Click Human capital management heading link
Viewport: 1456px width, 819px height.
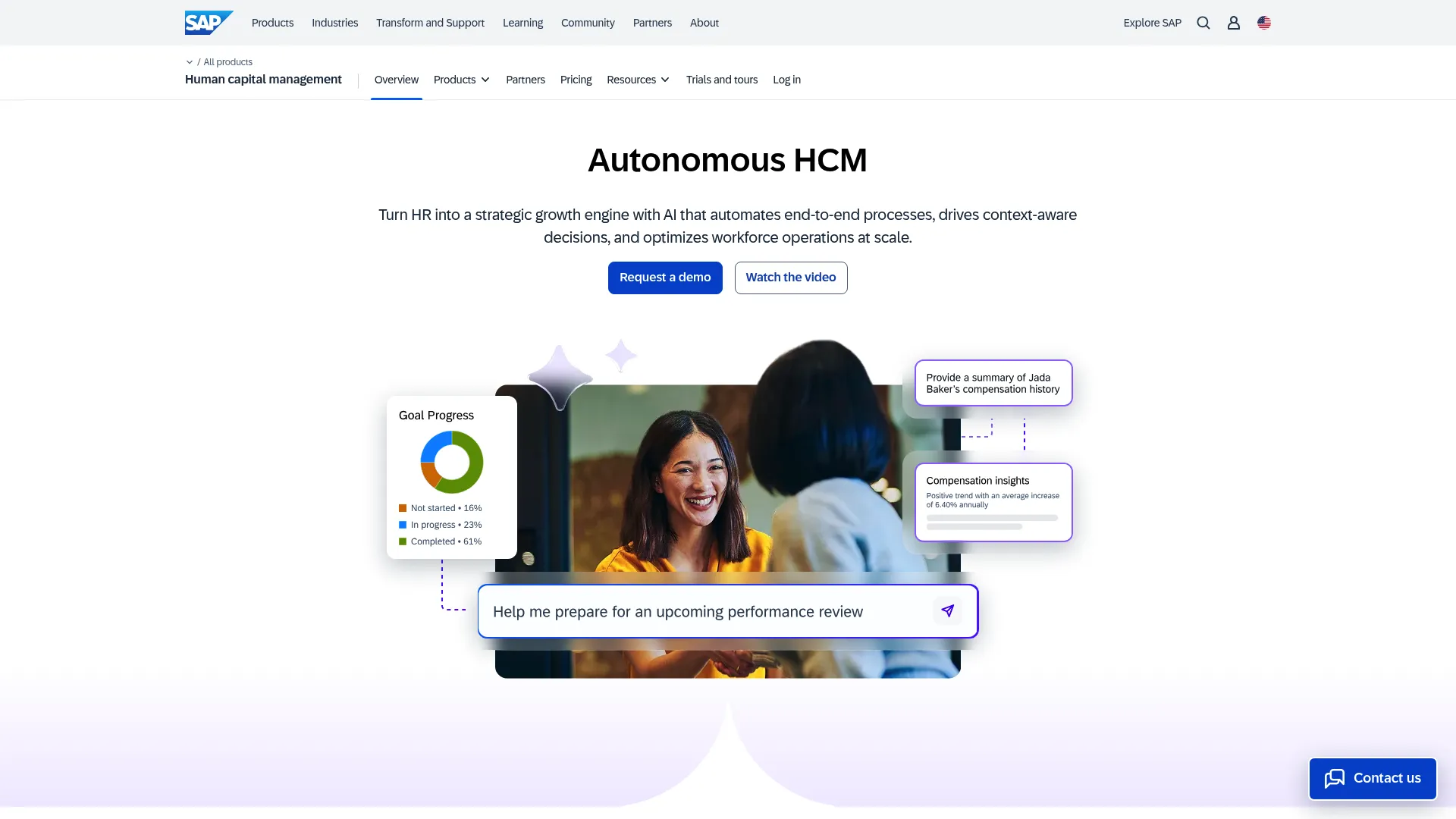click(263, 80)
